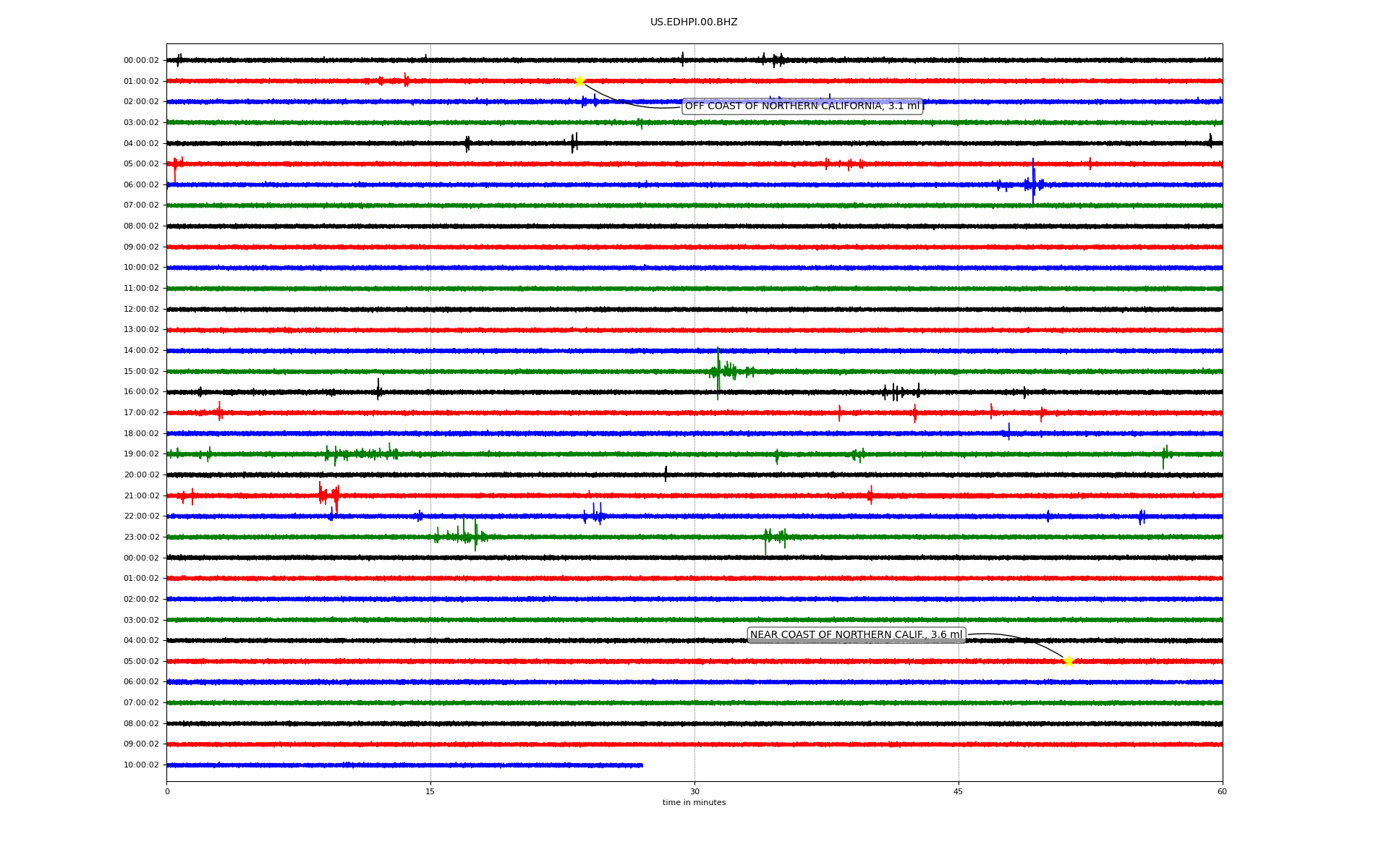1389x868 pixels.
Task: Click the 15:00:02 time label
Action: (x=141, y=372)
